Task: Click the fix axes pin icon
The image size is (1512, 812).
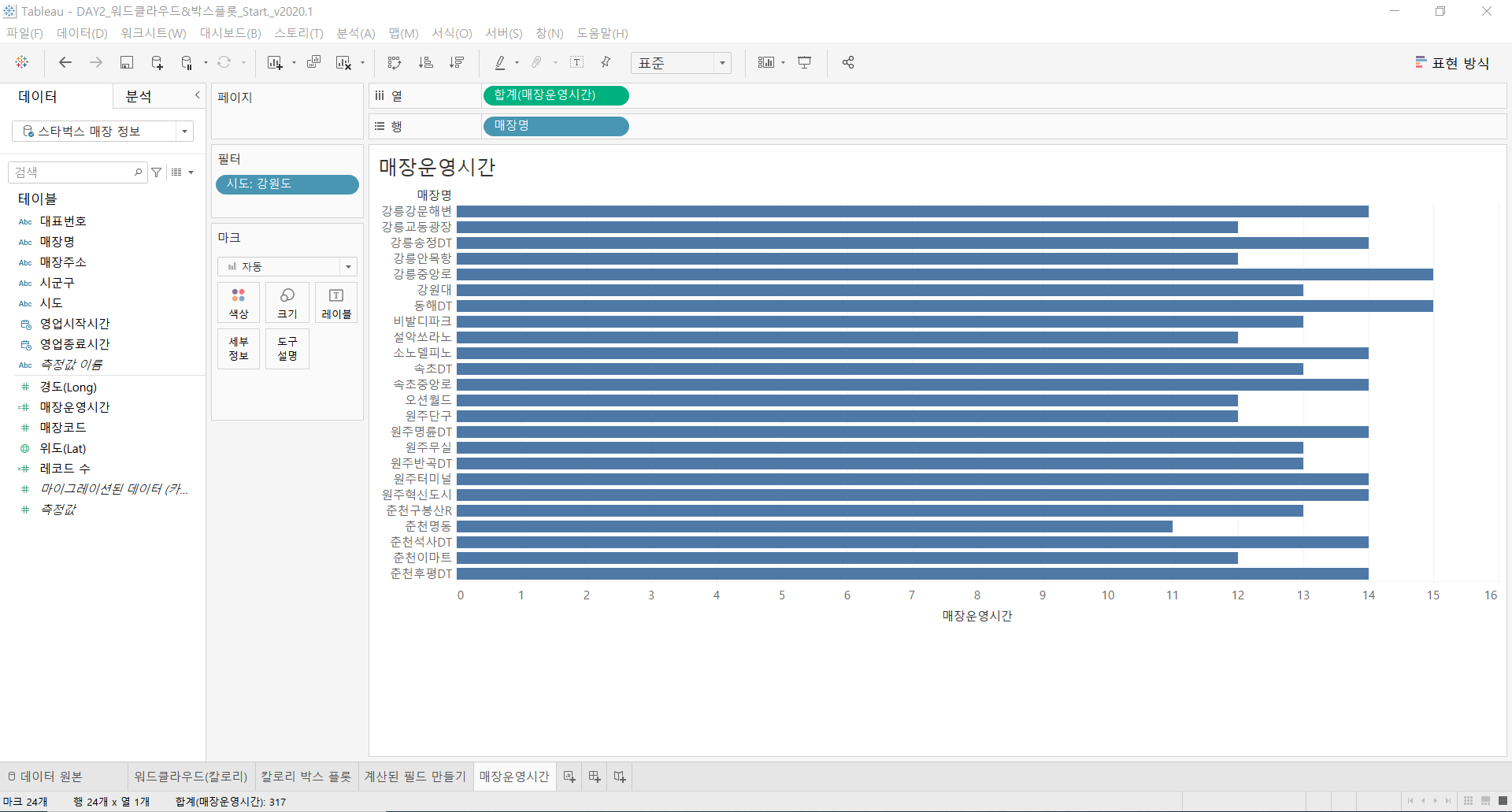Action: (606, 62)
